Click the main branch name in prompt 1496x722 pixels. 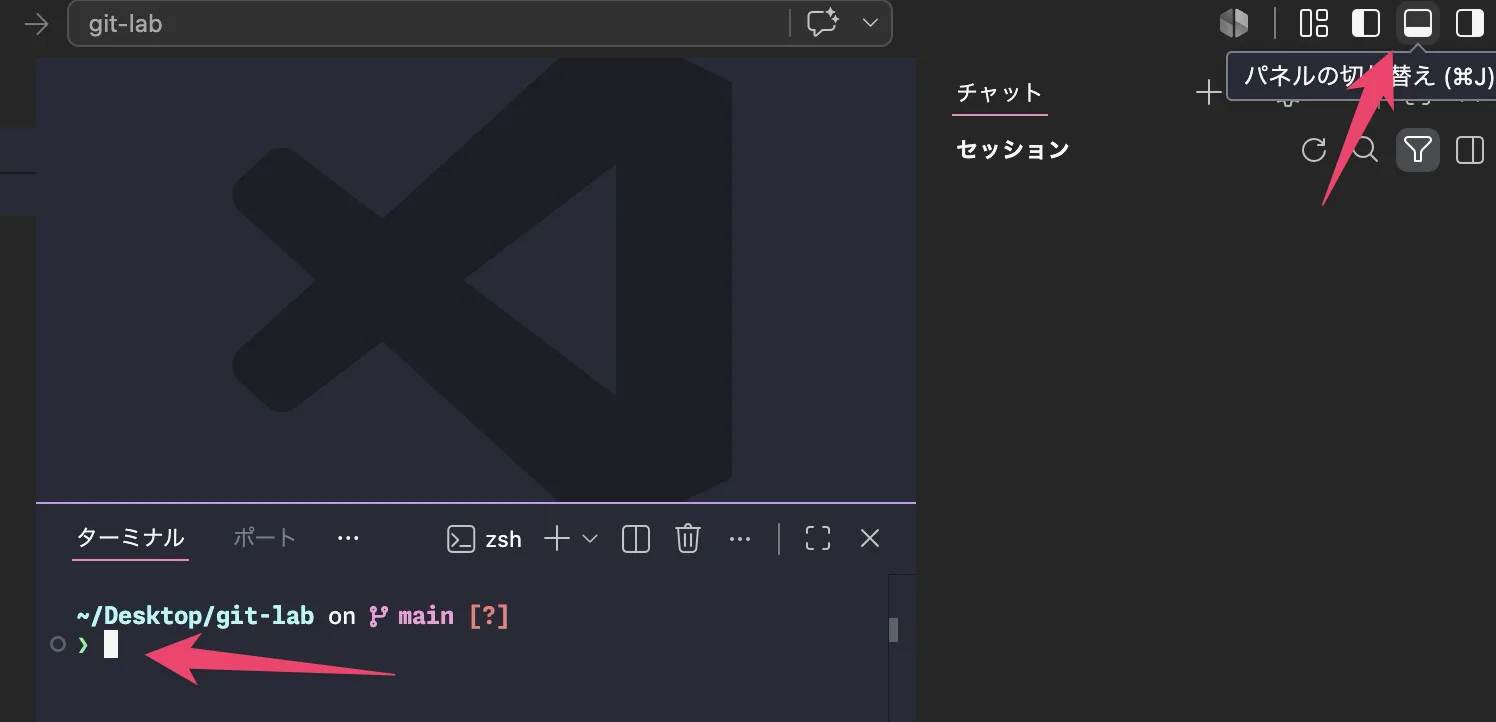pyautogui.click(x=426, y=616)
